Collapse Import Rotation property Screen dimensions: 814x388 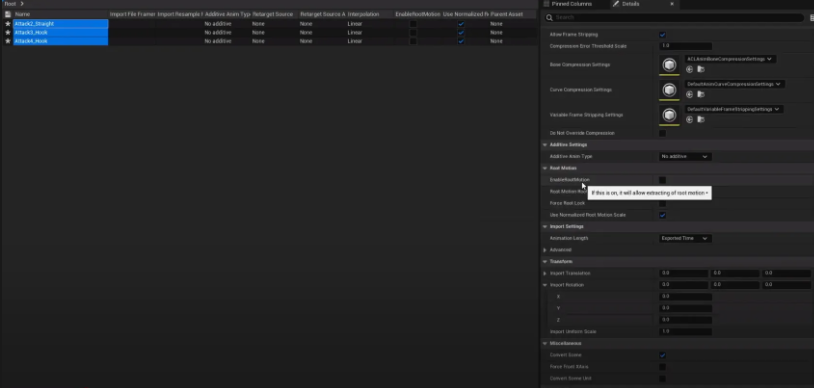545,285
